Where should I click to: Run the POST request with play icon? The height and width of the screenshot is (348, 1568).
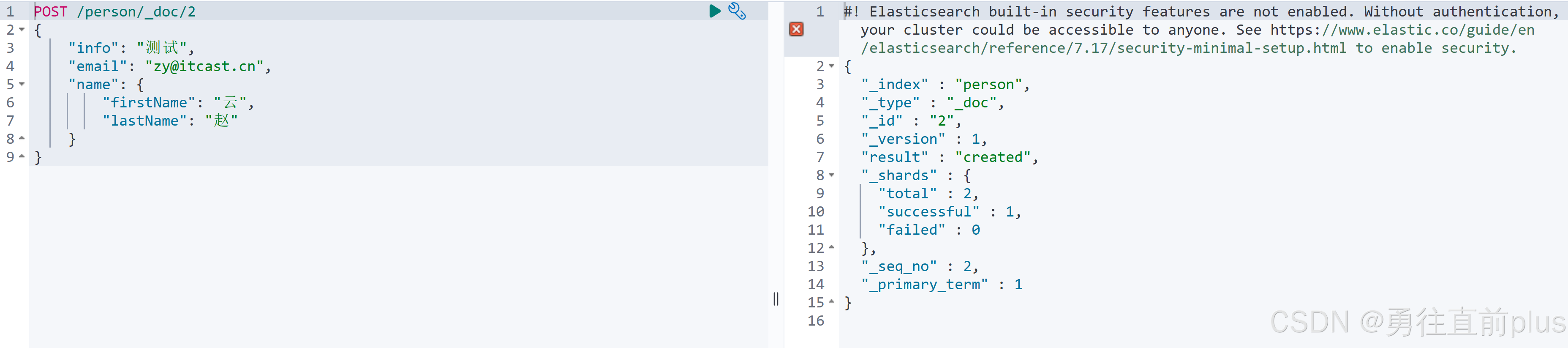(x=715, y=11)
